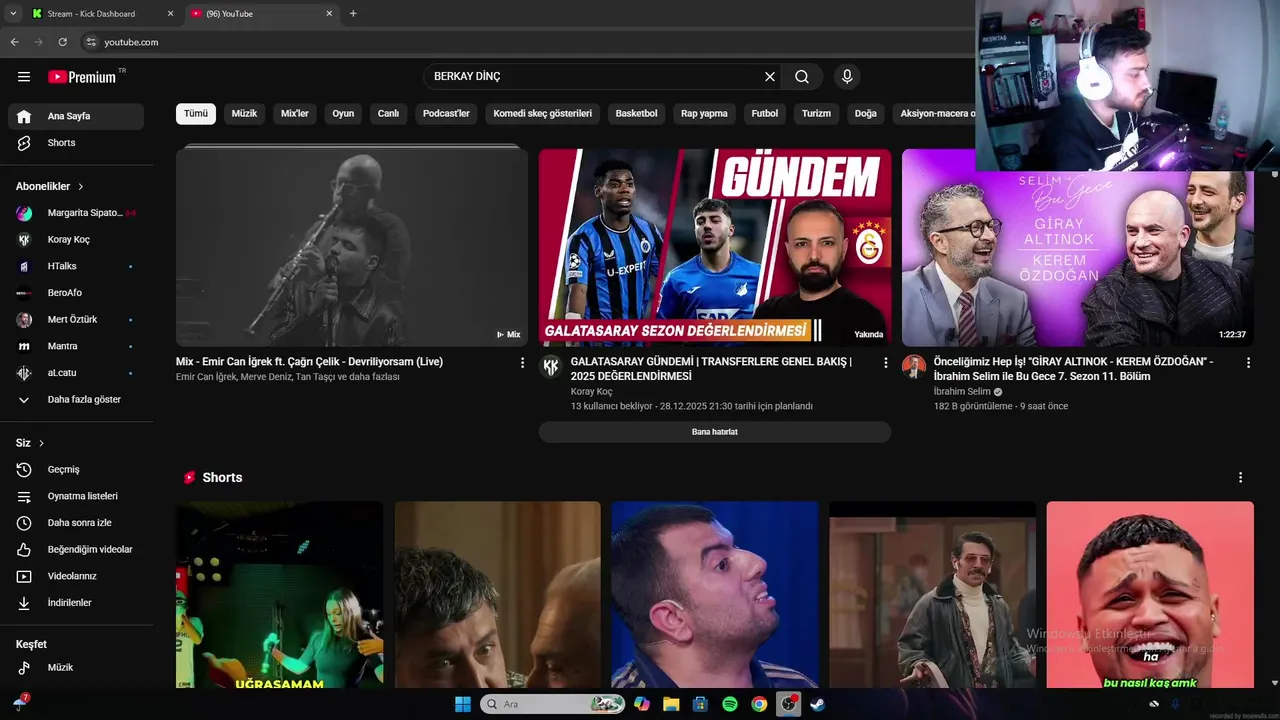1280x720 pixels.
Task: Open a new browser tab with plus
Action: 353,13
